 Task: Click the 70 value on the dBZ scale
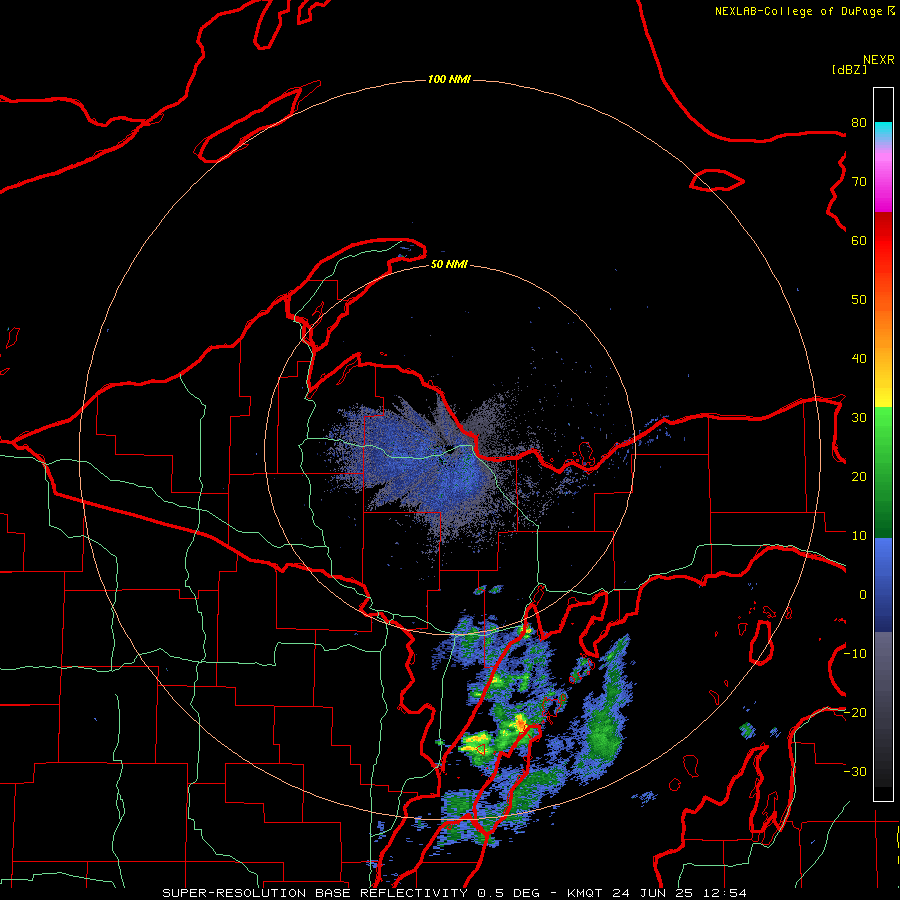coord(859,182)
